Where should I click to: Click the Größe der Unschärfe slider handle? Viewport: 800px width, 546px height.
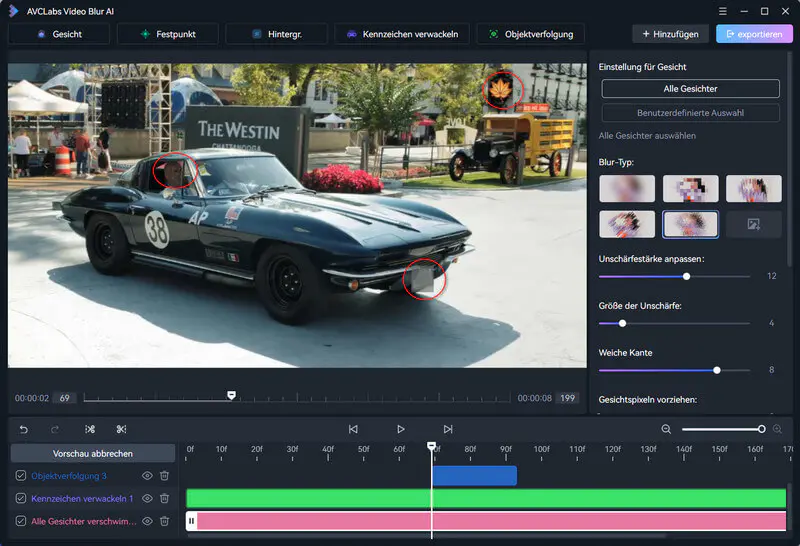[622, 323]
